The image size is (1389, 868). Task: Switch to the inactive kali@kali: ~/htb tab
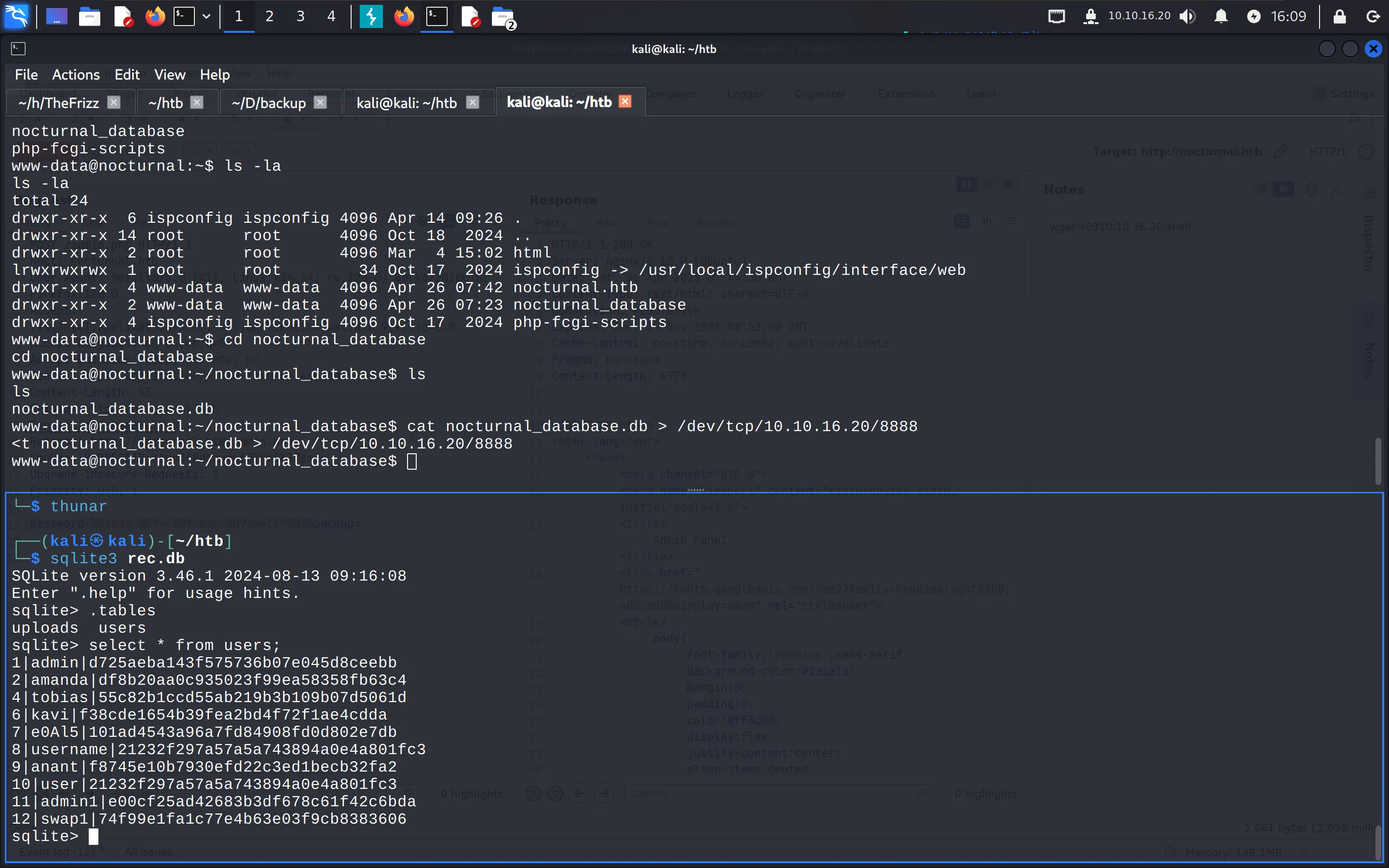[407, 103]
